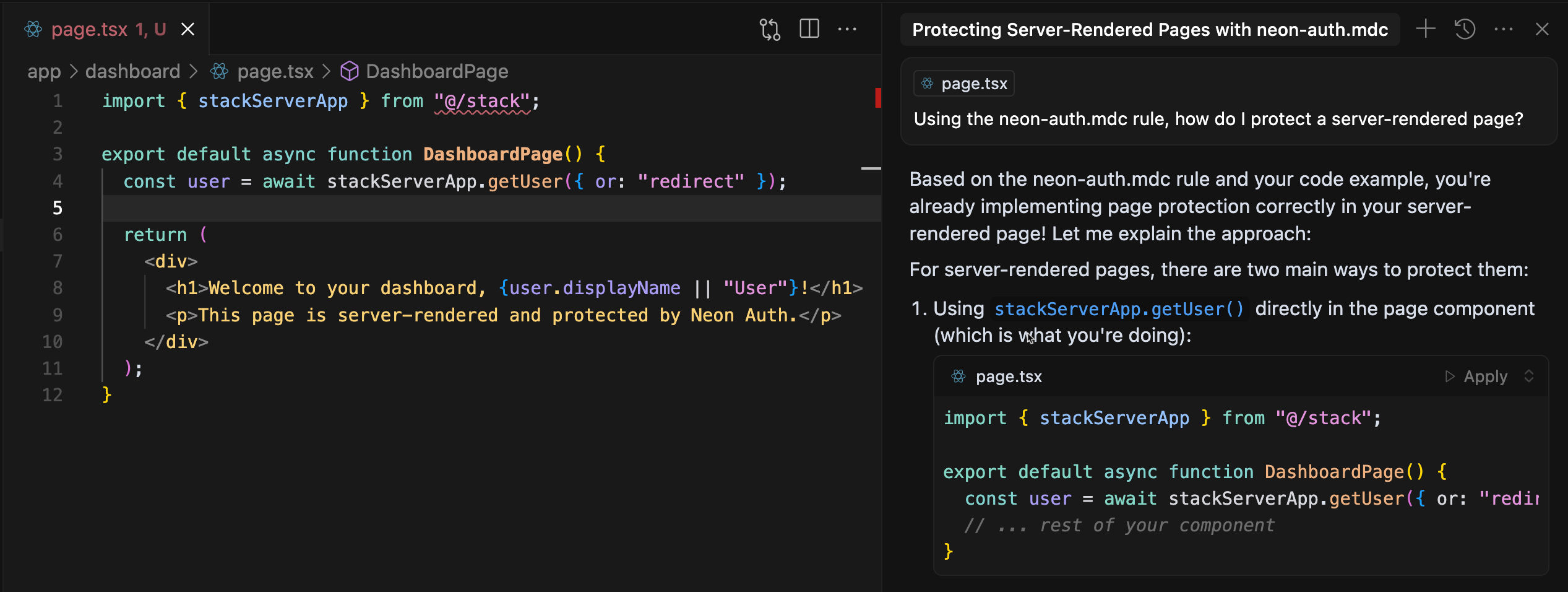Expand the Apply options chevron
Viewport: 1568px width, 592px height.
[1529, 376]
